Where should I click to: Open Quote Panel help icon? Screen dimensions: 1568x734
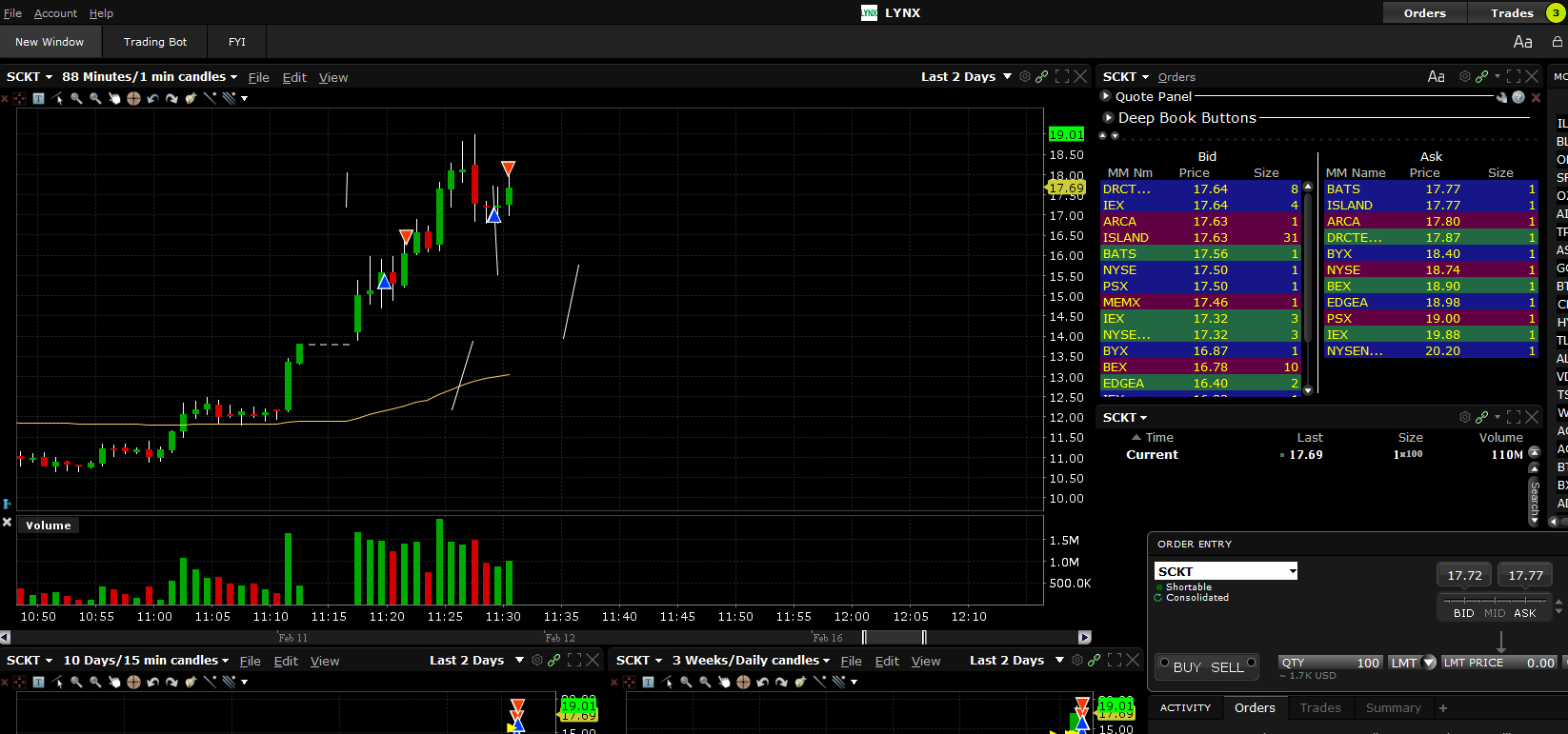(x=1518, y=97)
